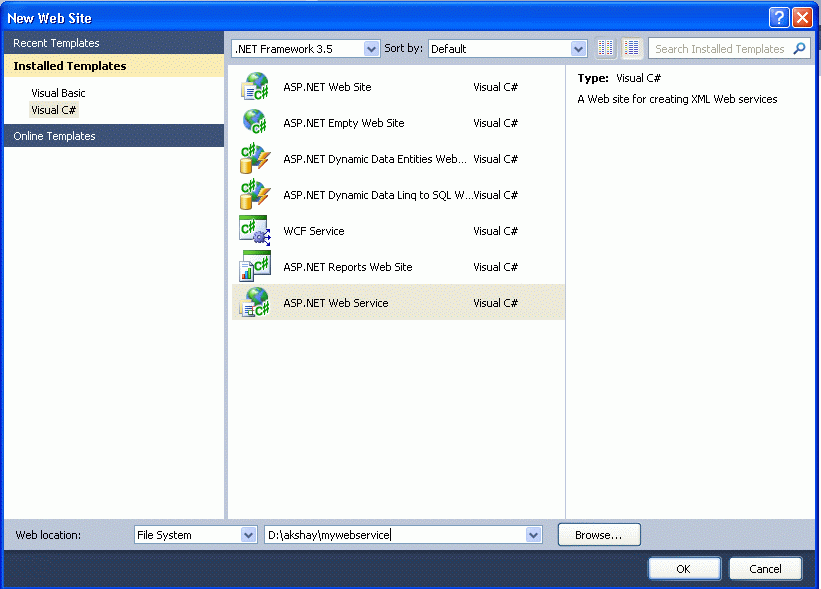821x589 pixels.
Task: Click the Cancel button
Action: click(x=765, y=569)
